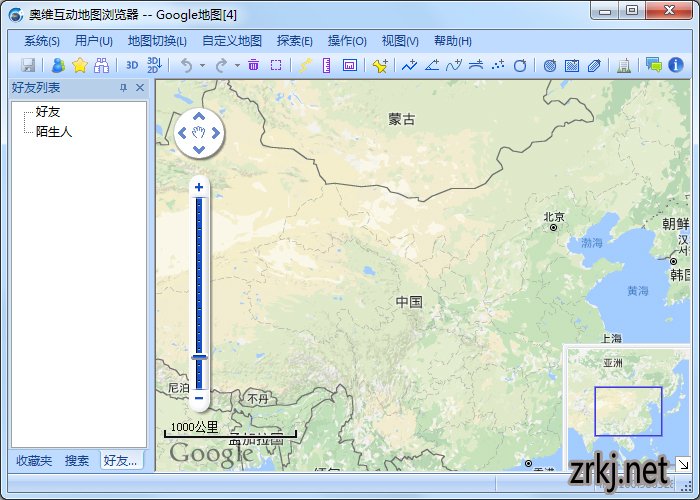This screenshot has width=700, height=500.
Task: Click the 中国 label on map
Action: click(409, 302)
